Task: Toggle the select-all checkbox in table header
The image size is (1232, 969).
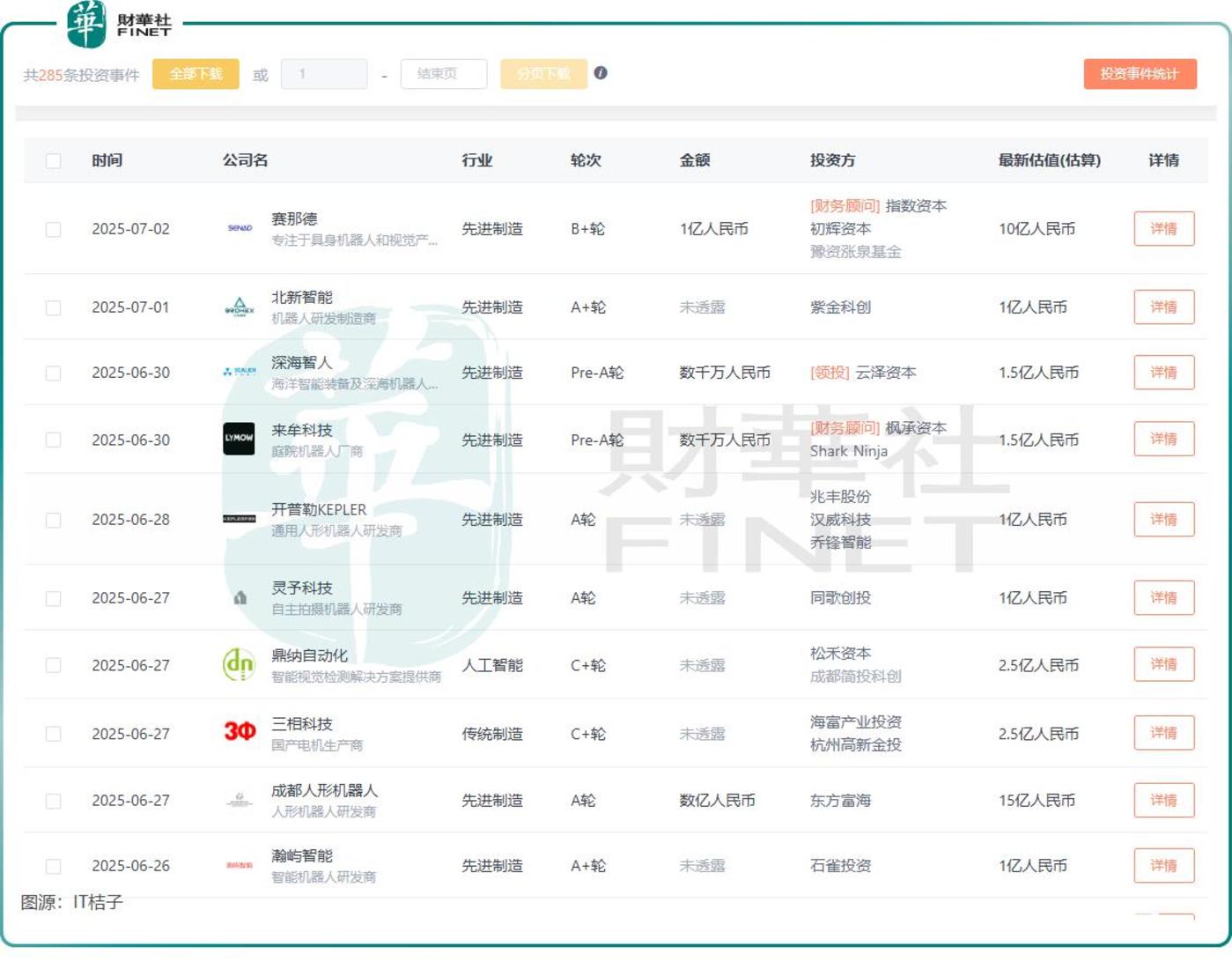Action: coord(54,160)
